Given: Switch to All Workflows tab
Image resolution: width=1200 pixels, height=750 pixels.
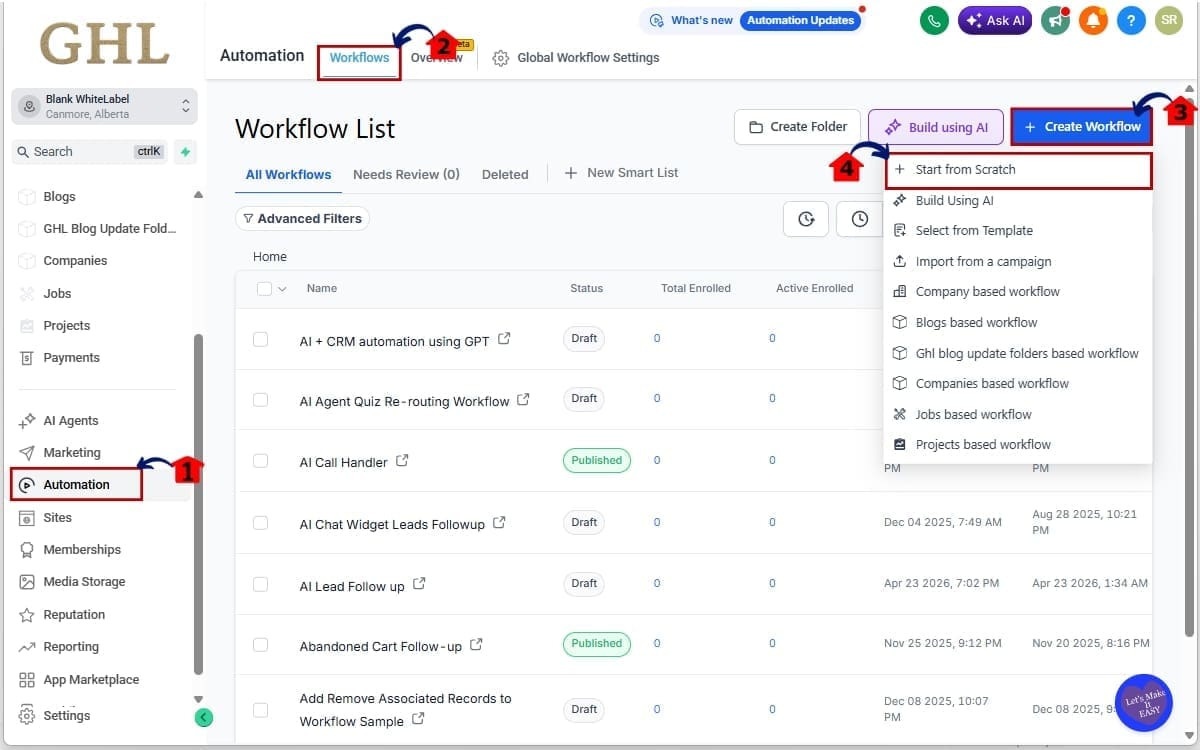Looking at the screenshot, I should click(289, 174).
